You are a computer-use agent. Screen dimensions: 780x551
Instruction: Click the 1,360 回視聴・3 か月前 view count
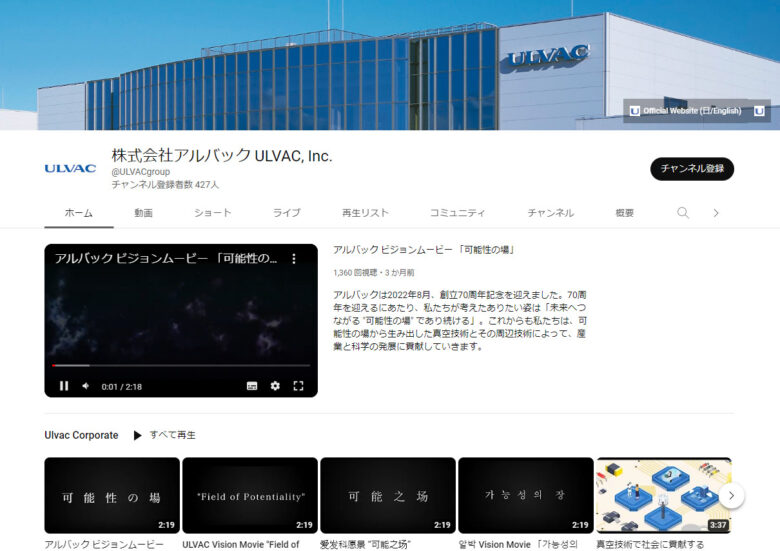(374, 273)
